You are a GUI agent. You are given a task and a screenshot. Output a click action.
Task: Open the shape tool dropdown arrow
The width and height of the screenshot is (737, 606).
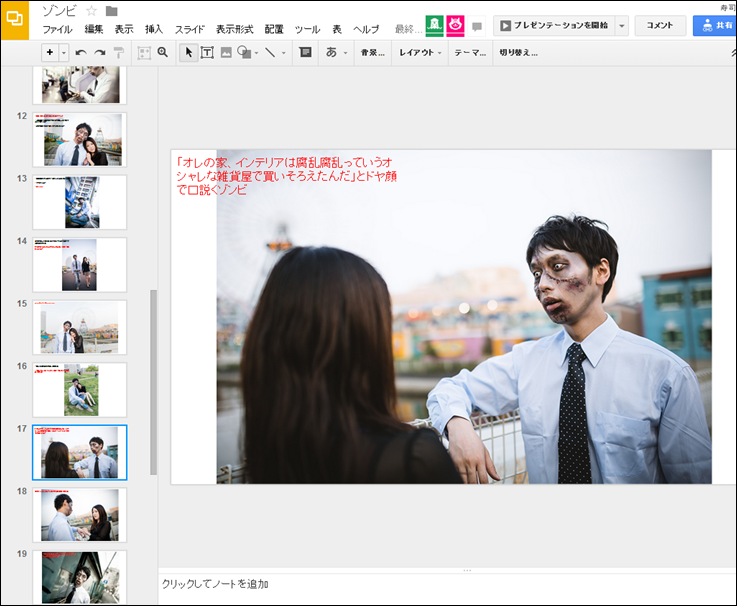click(x=257, y=53)
